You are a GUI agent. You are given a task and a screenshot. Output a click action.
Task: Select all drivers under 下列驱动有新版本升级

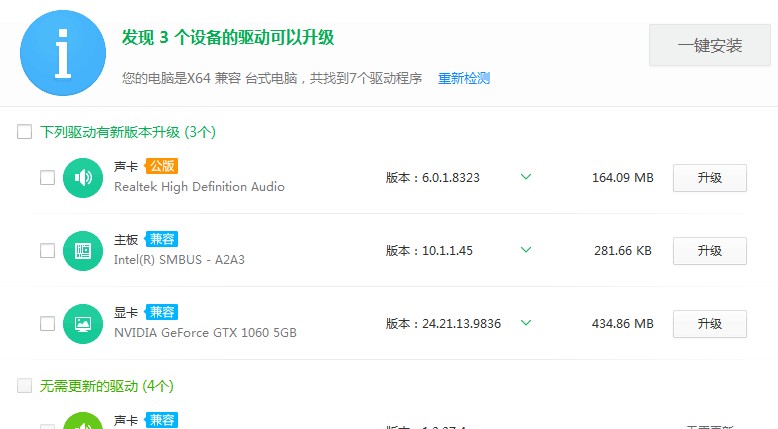tap(25, 132)
